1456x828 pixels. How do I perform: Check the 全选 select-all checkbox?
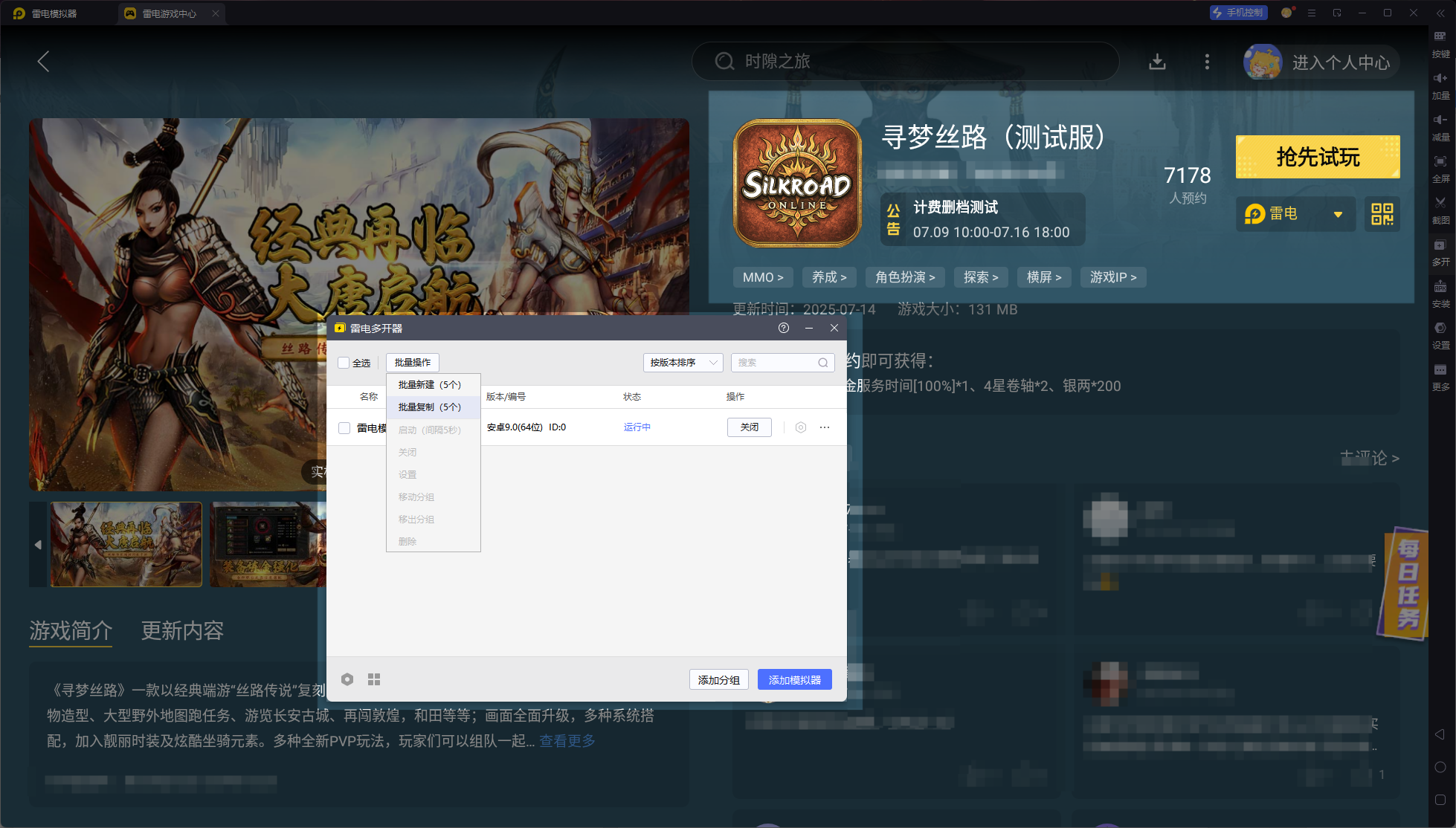(x=344, y=363)
